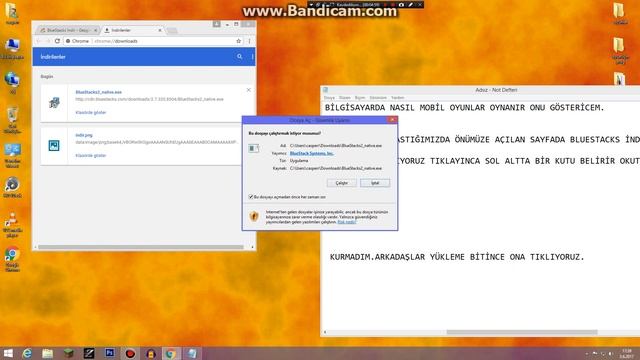The width and height of the screenshot is (640, 360).
Task: Click the BlueStacks2_native.exe file icon
Action: click(x=54, y=102)
